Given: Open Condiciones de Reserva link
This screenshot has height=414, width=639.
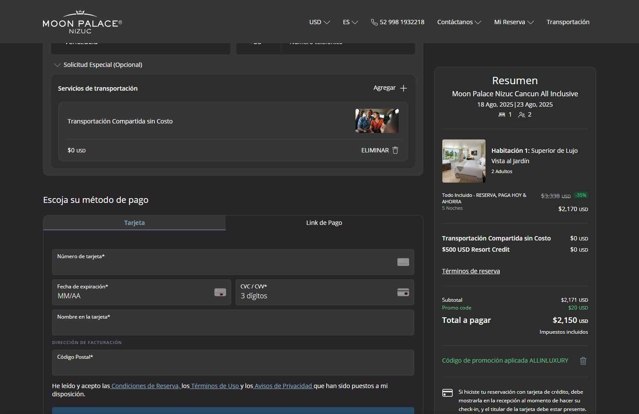Looking at the screenshot, I should click(145, 386).
